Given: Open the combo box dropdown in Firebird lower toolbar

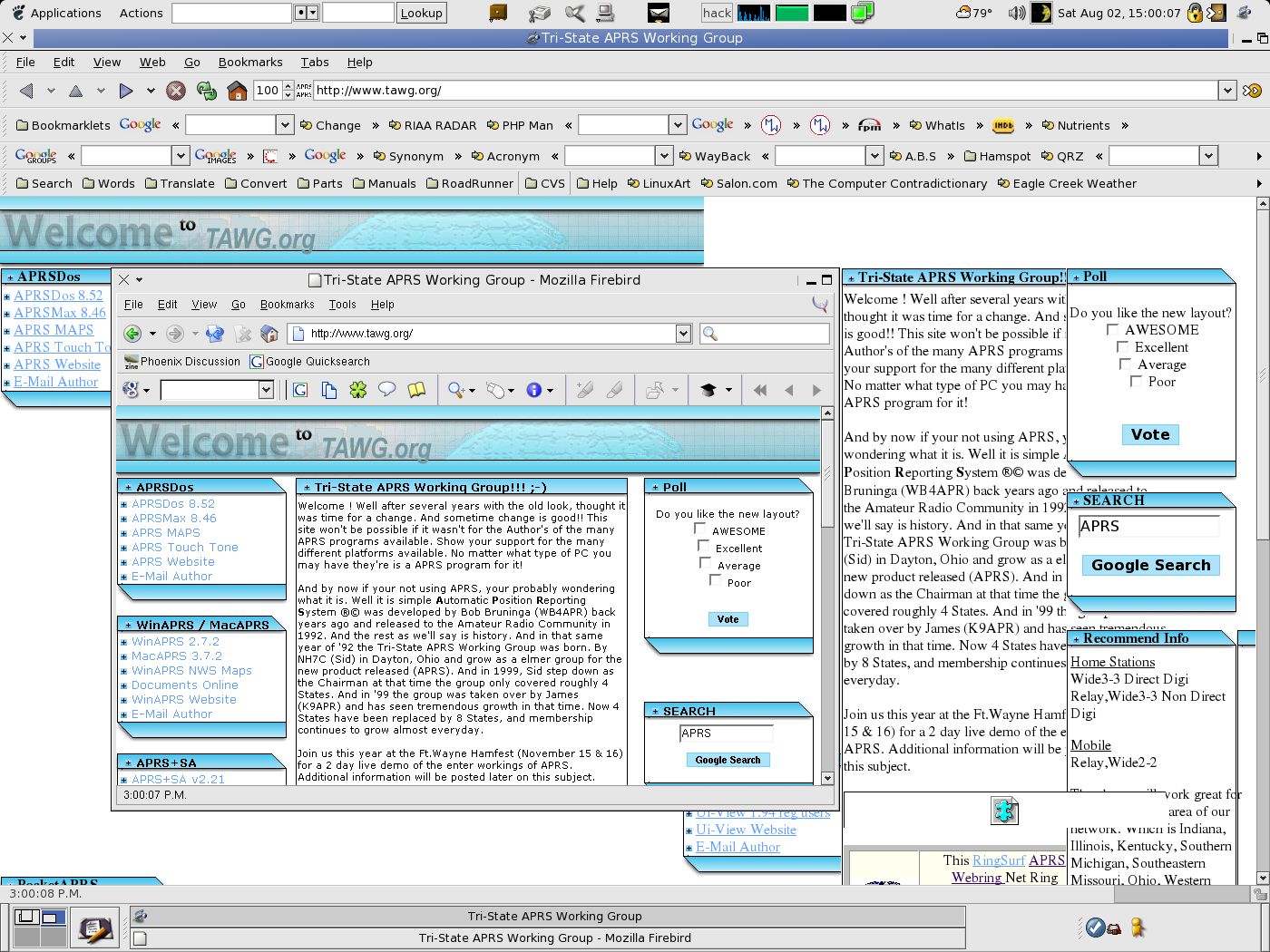Looking at the screenshot, I should [x=266, y=390].
